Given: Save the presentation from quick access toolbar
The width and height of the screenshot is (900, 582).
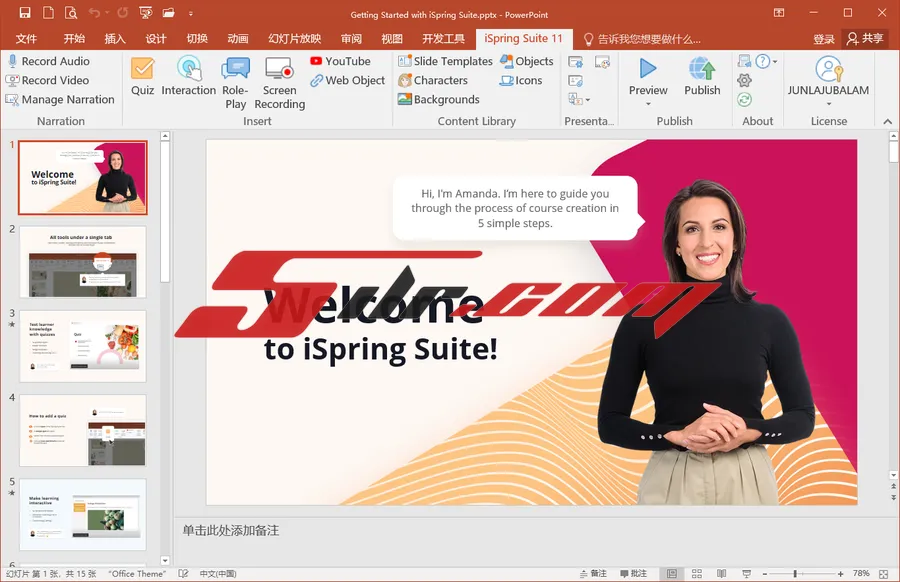Looking at the screenshot, I should coord(25,13).
